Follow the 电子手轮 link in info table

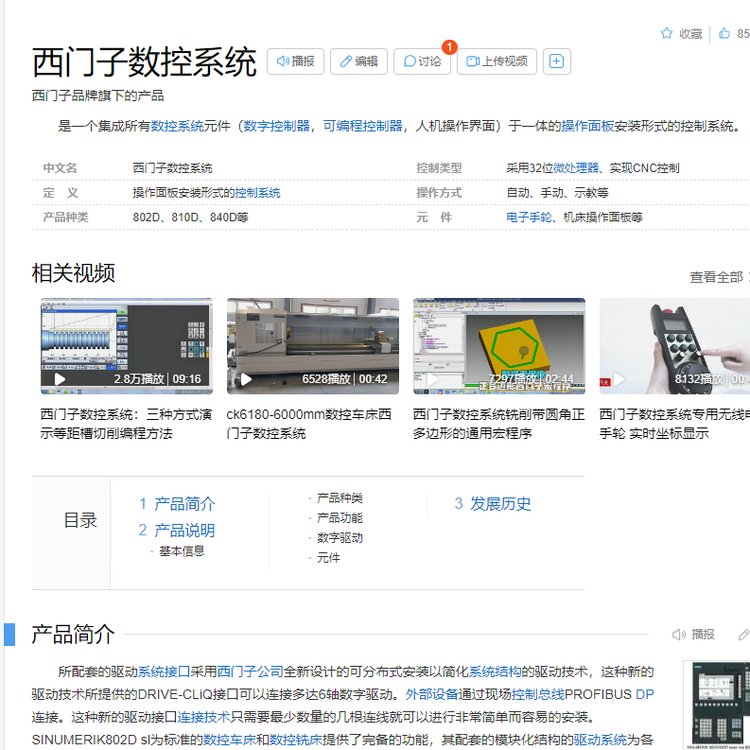pyautogui.click(x=529, y=217)
